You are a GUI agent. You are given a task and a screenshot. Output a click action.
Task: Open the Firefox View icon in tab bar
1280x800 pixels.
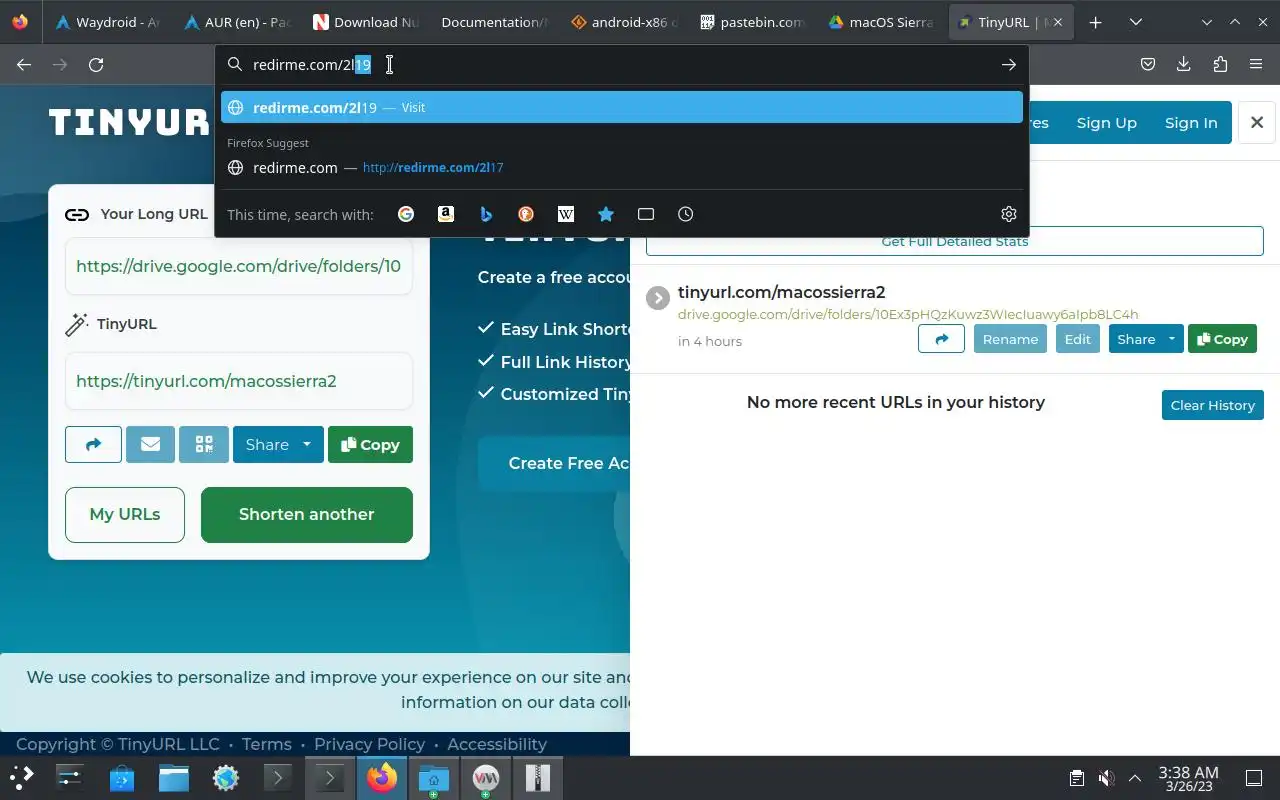(20, 22)
